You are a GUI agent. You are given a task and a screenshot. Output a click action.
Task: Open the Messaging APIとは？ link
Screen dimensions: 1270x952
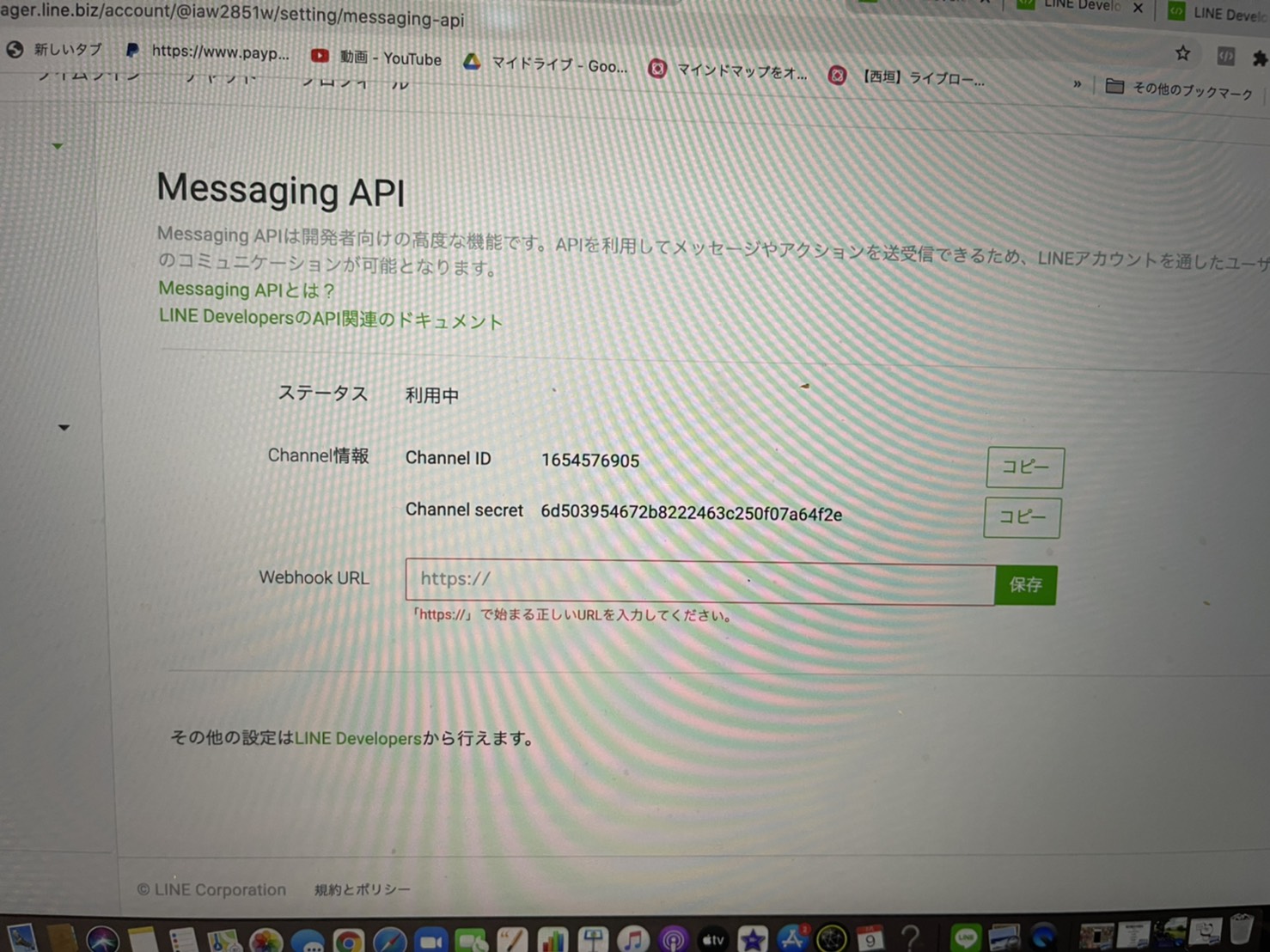coord(247,290)
